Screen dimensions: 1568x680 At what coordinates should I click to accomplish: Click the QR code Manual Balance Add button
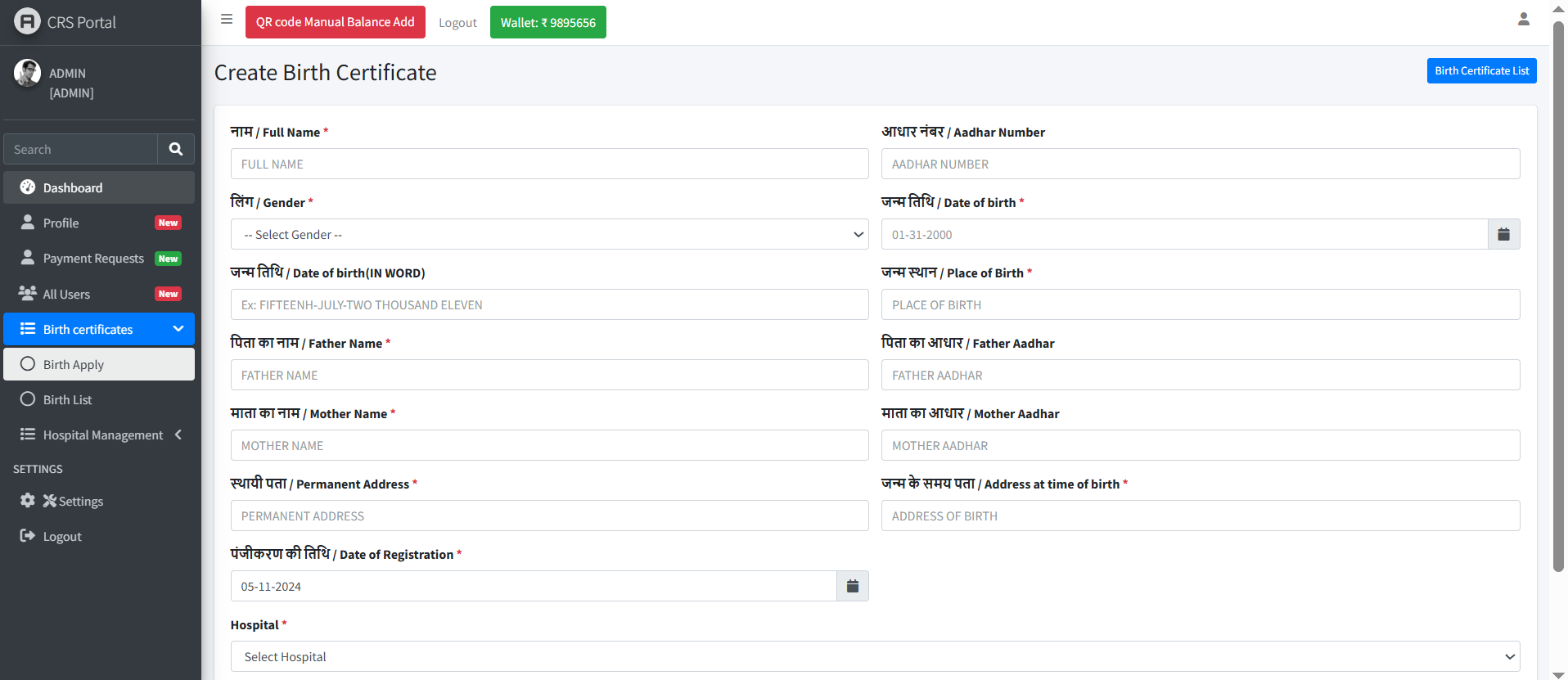click(x=335, y=22)
